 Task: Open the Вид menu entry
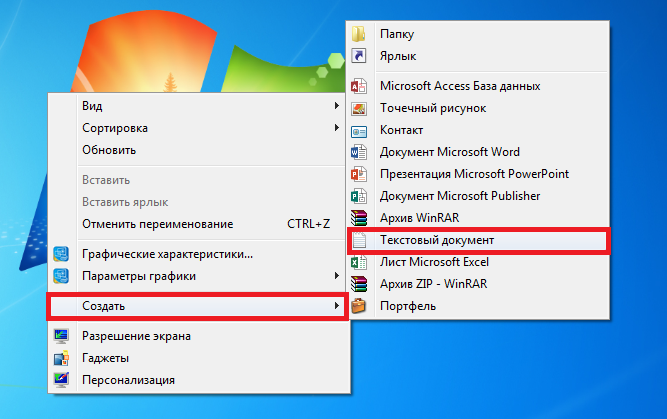point(198,106)
